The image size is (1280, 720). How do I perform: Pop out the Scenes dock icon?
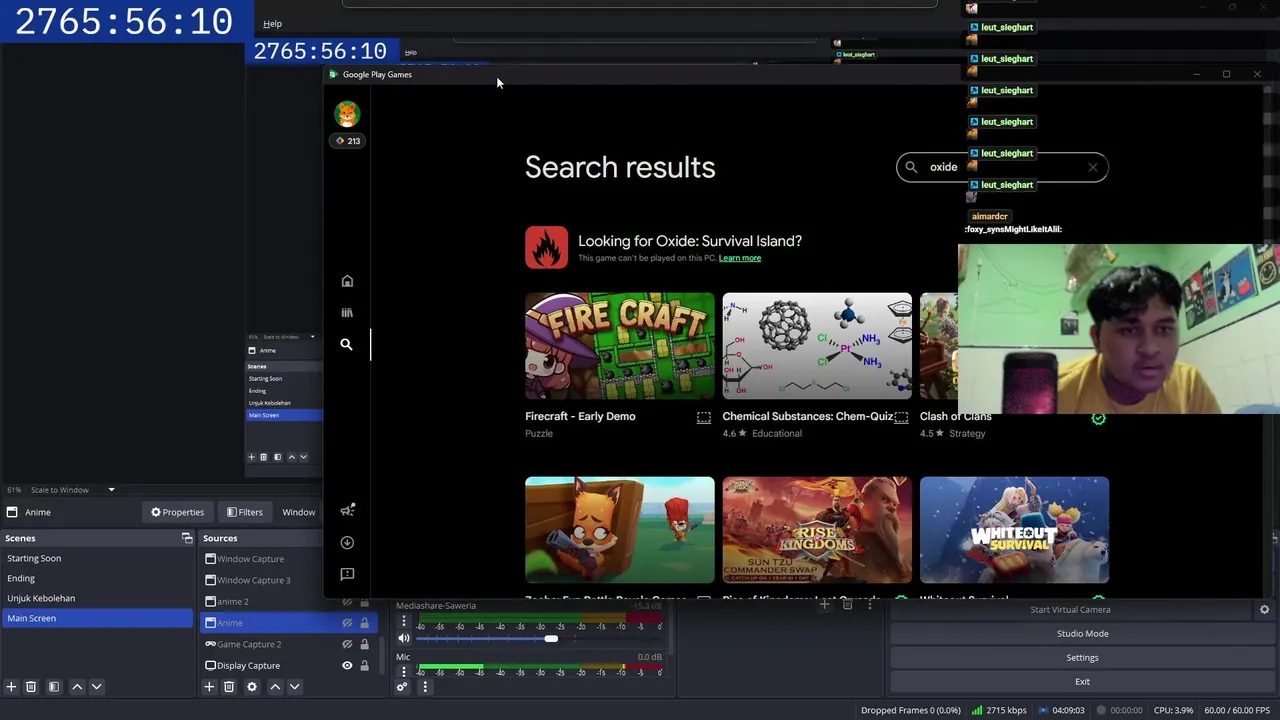[x=187, y=538]
